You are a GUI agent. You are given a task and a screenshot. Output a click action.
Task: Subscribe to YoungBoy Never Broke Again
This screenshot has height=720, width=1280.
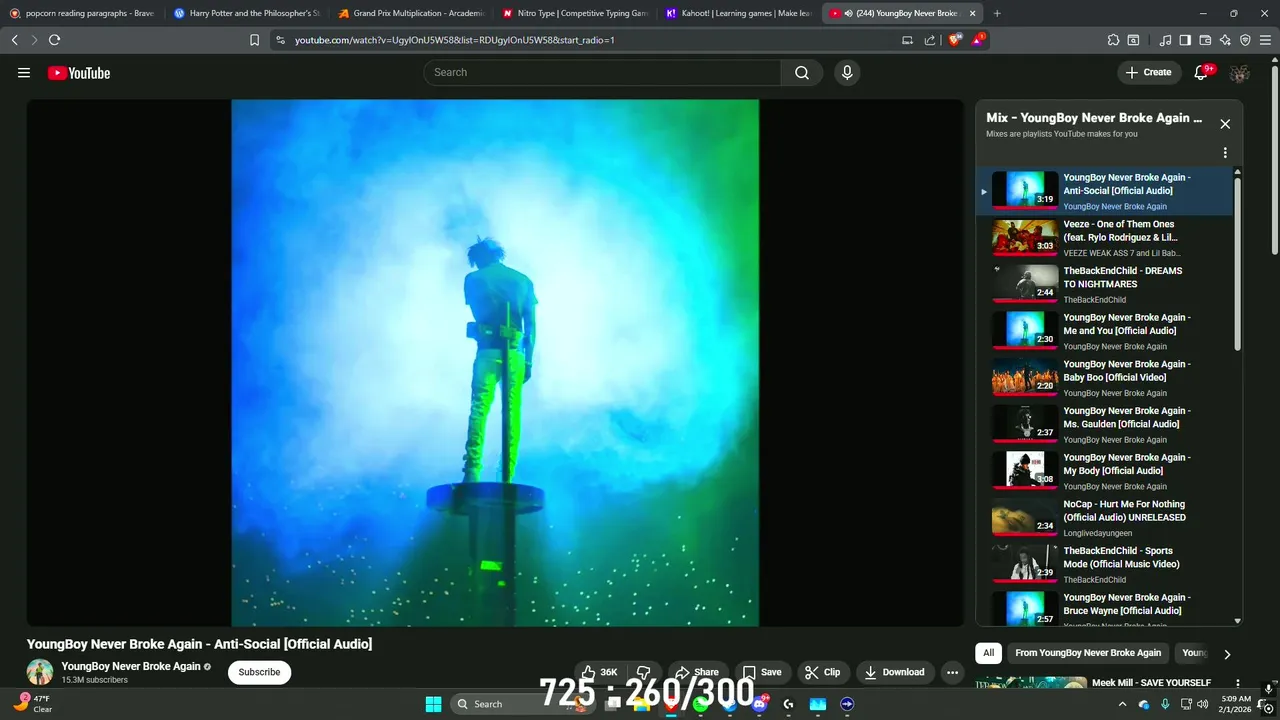pos(259,672)
